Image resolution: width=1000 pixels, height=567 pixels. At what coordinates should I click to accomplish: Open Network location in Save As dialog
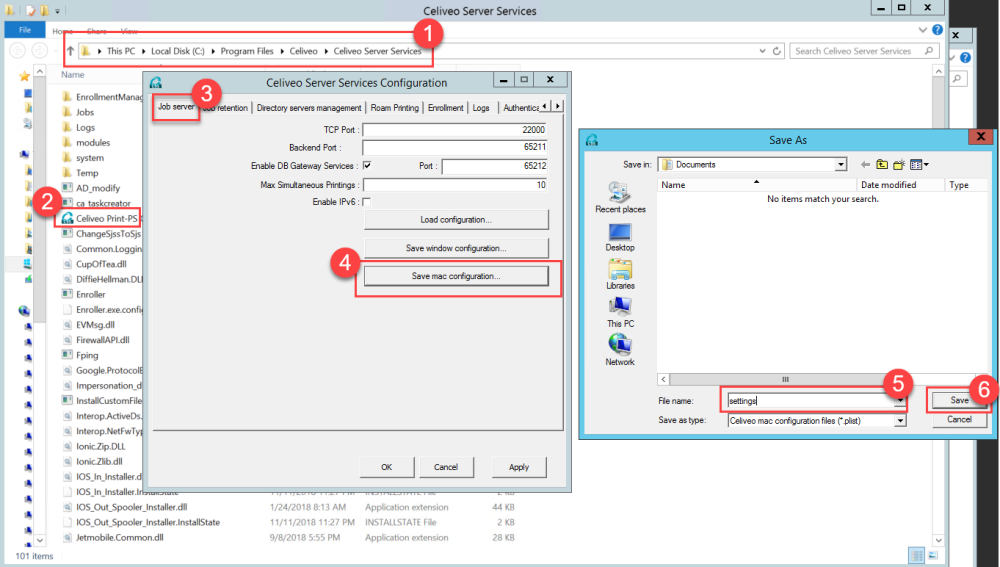coord(620,350)
